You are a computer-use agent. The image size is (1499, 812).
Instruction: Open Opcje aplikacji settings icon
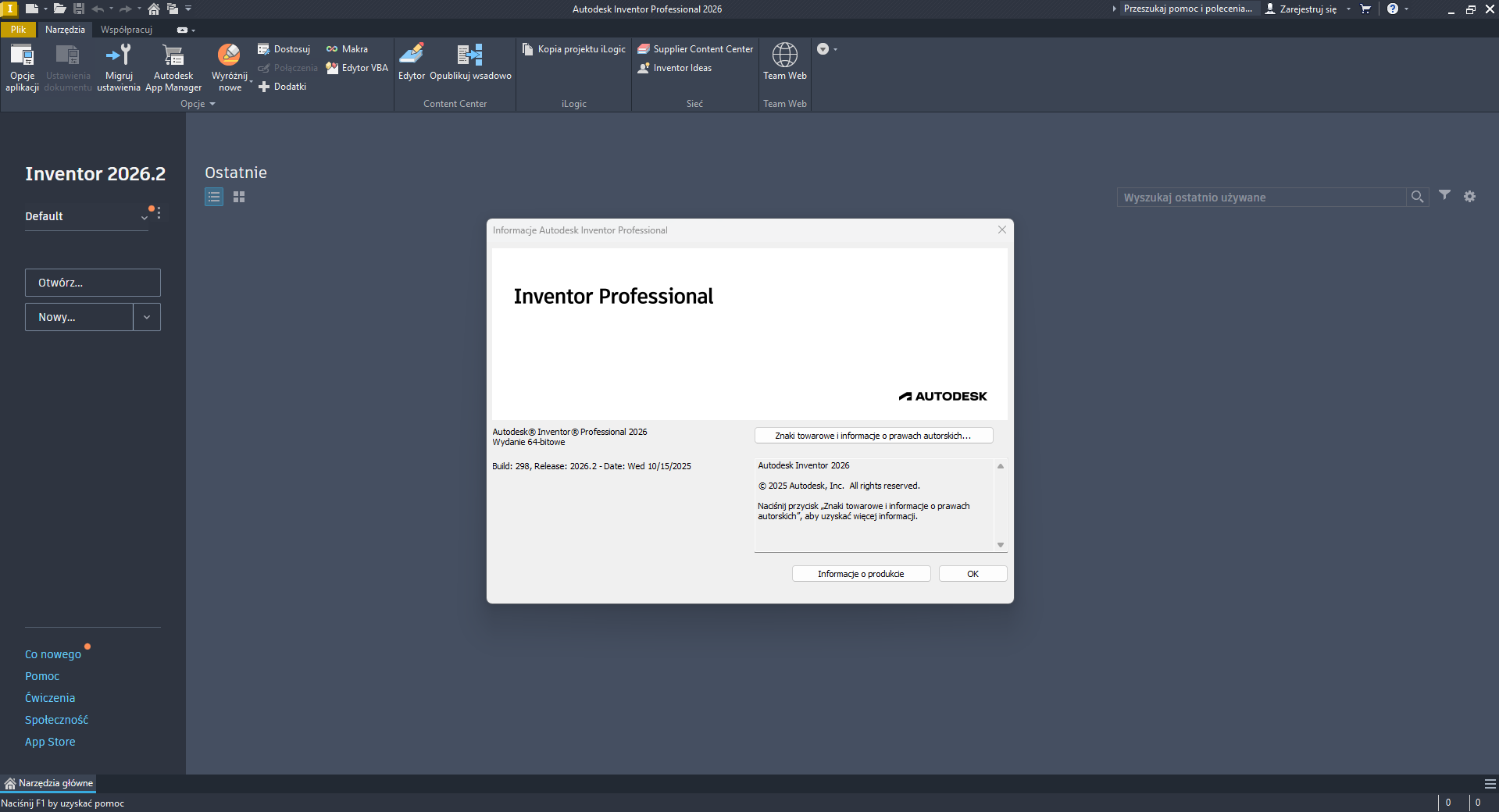click(22, 56)
